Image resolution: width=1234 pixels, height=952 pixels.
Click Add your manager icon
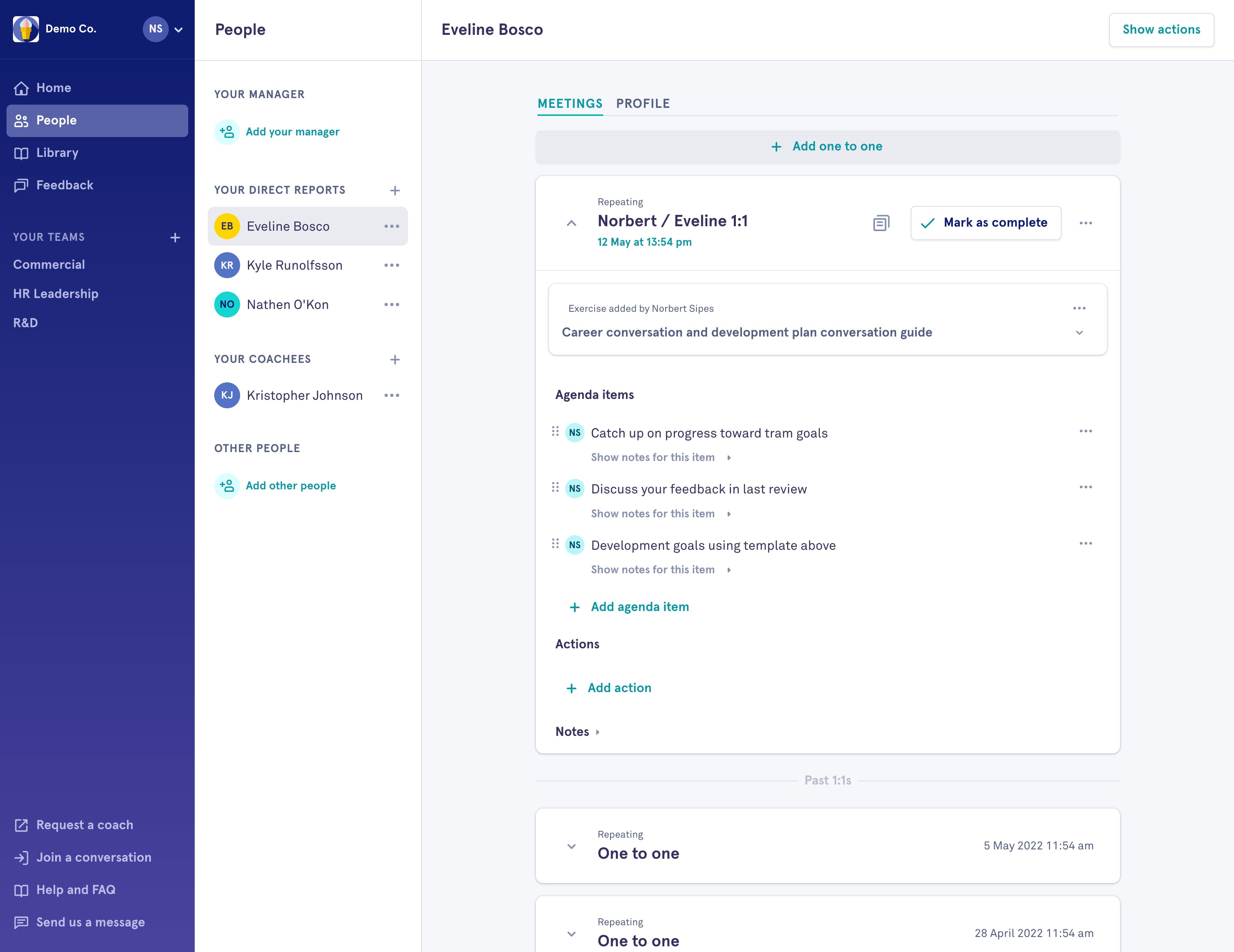click(x=227, y=132)
